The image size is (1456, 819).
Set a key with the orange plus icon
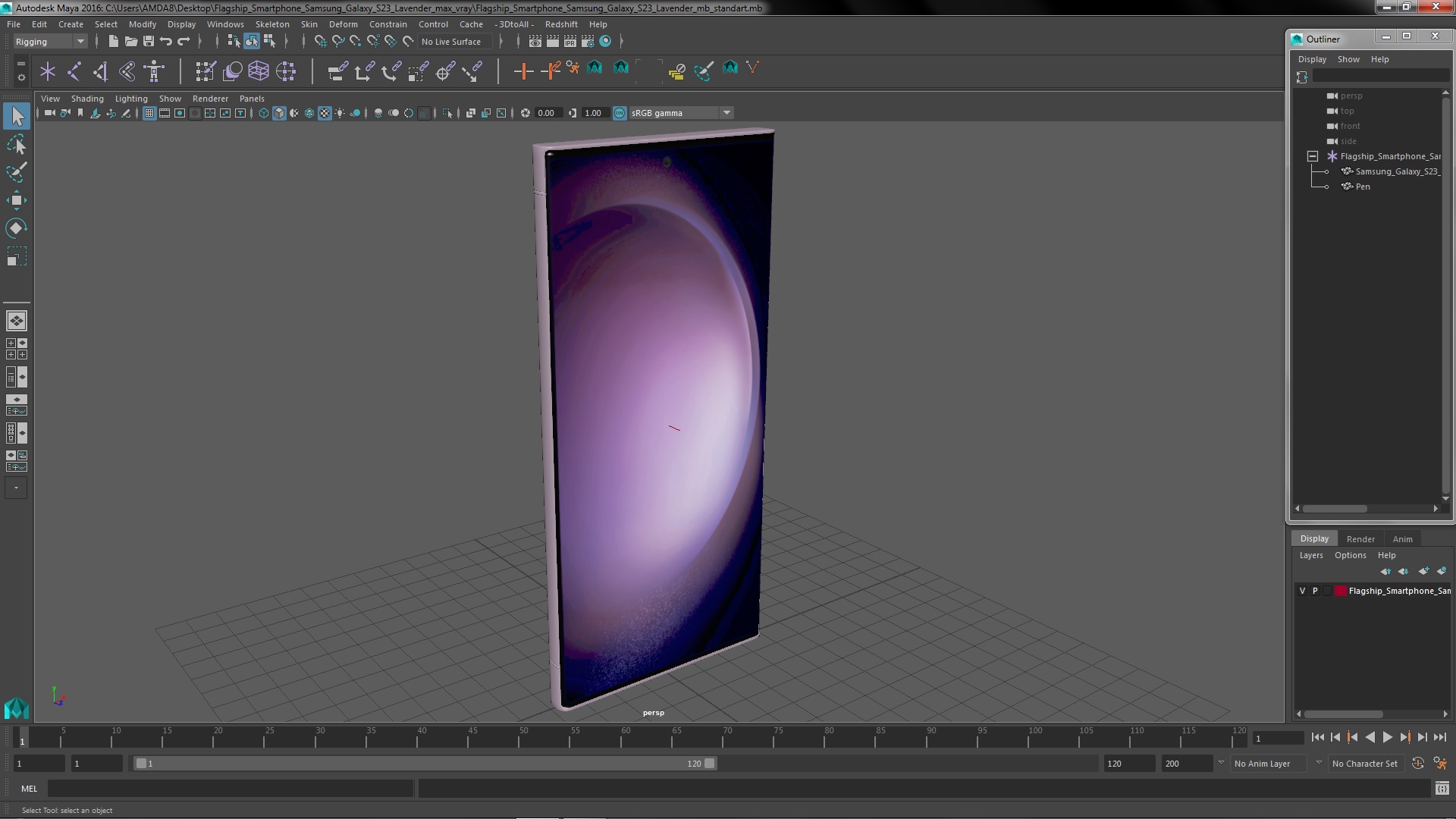tap(522, 71)
